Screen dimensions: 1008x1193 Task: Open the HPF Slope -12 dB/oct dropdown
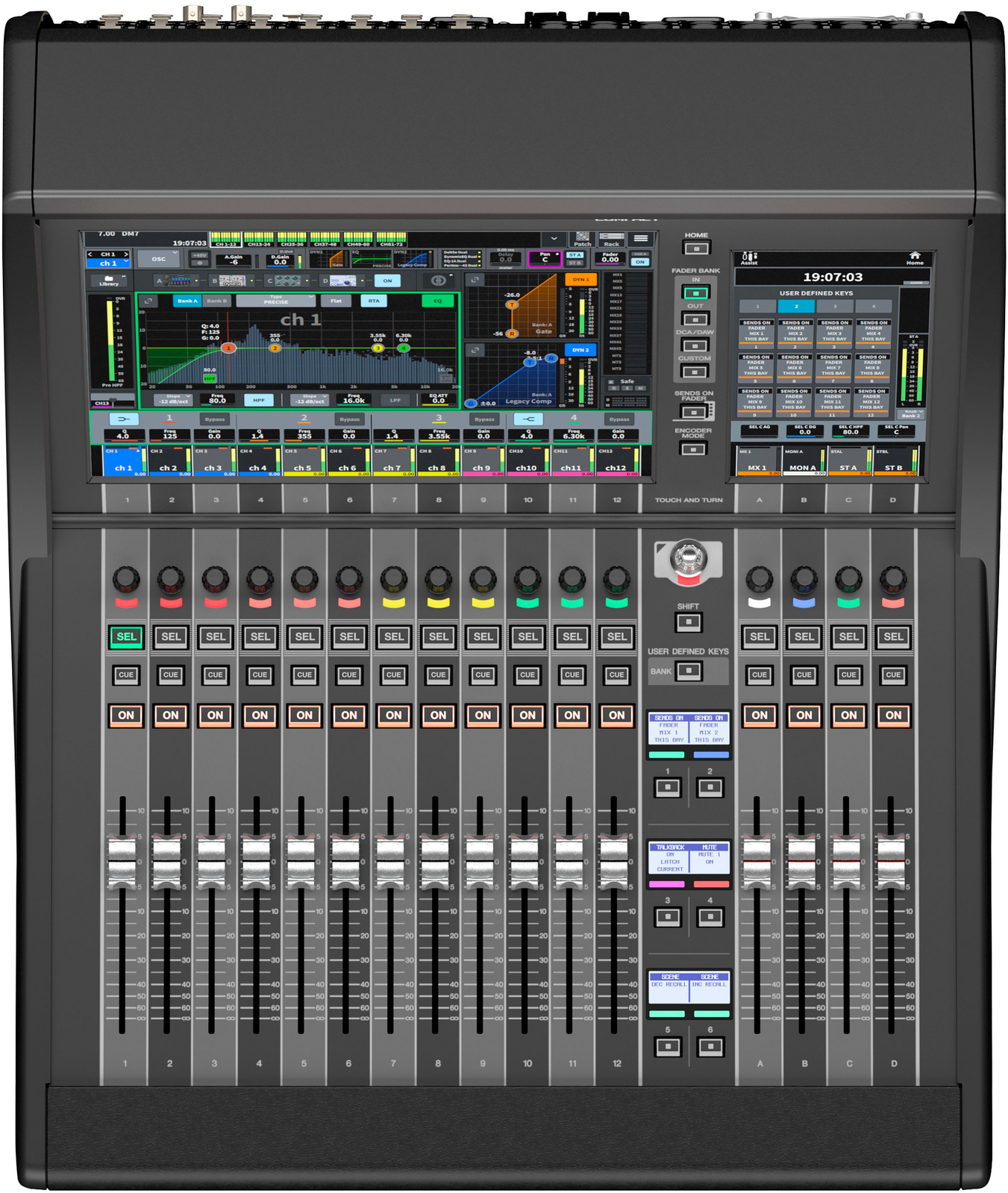[174, 399]
